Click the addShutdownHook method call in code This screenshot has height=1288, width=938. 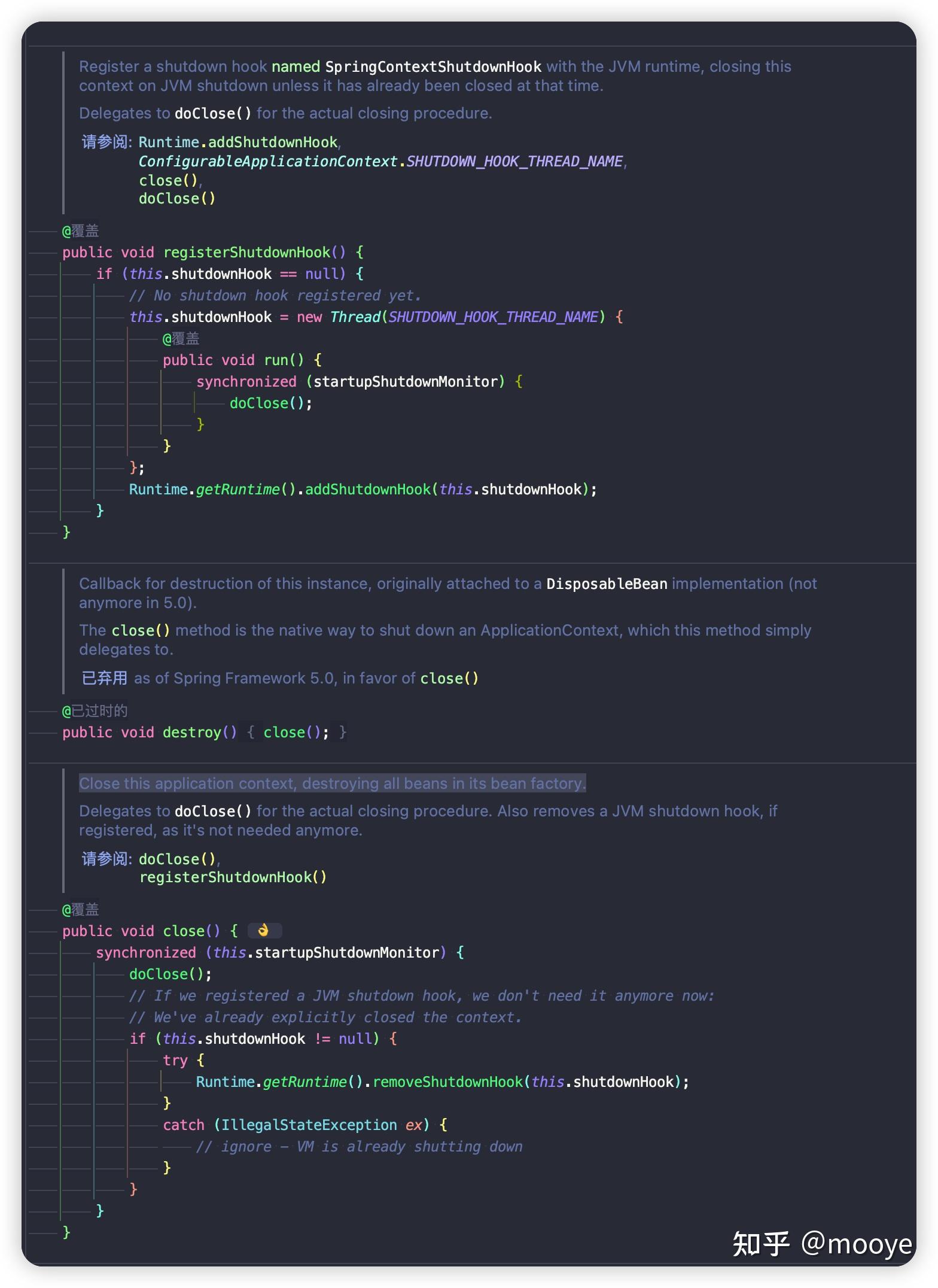[x=367, y=489]
